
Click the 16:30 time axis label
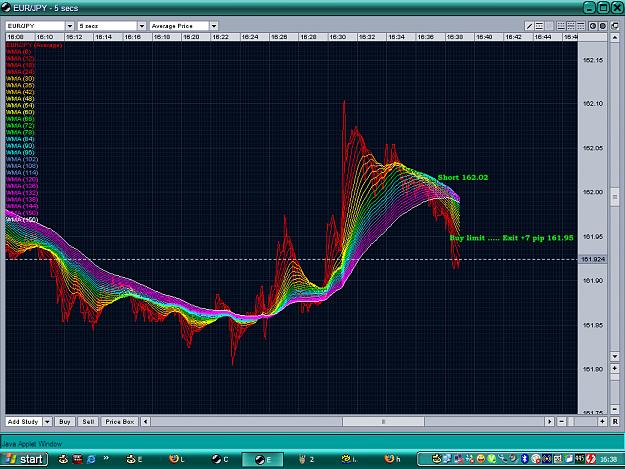pos(337,37)
